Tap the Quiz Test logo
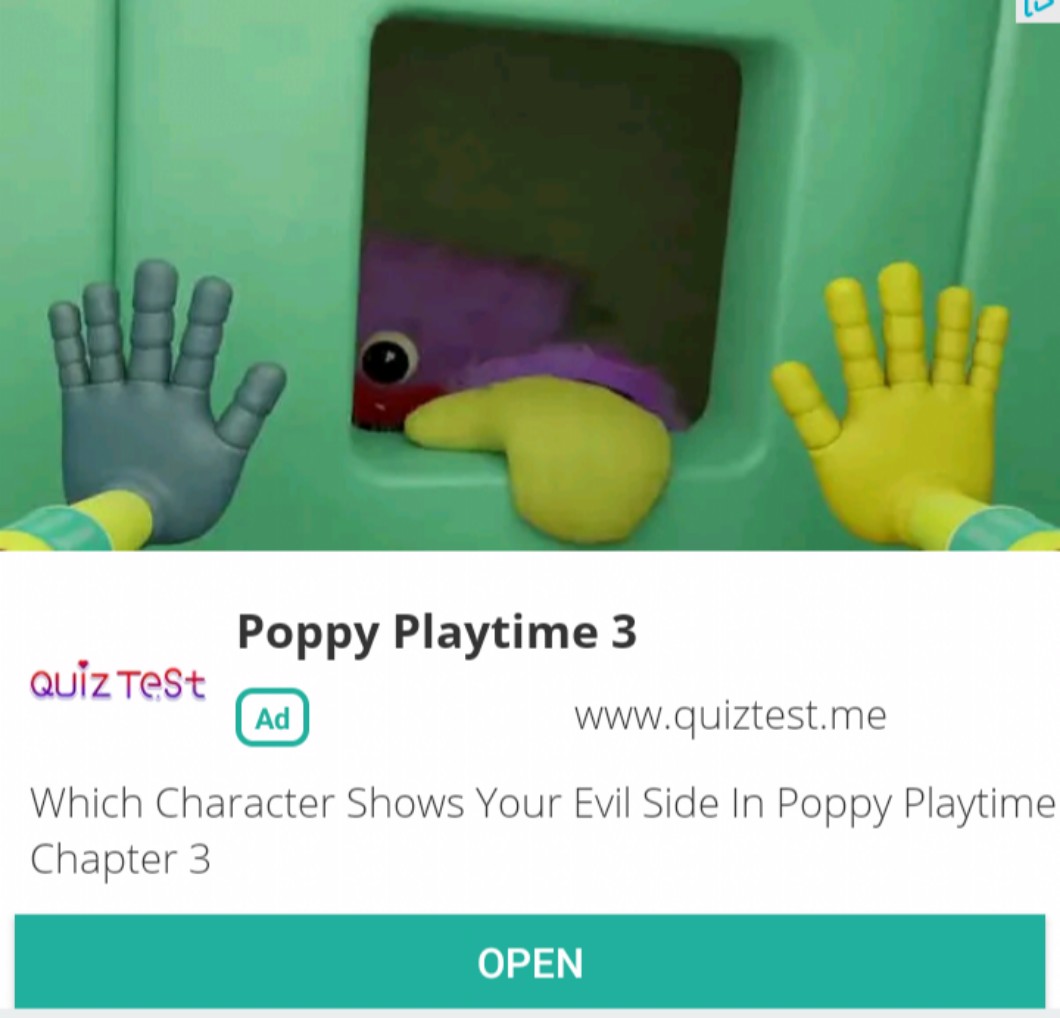The height and width of the screenshot is (1018, 1060). tap(117, 681)
